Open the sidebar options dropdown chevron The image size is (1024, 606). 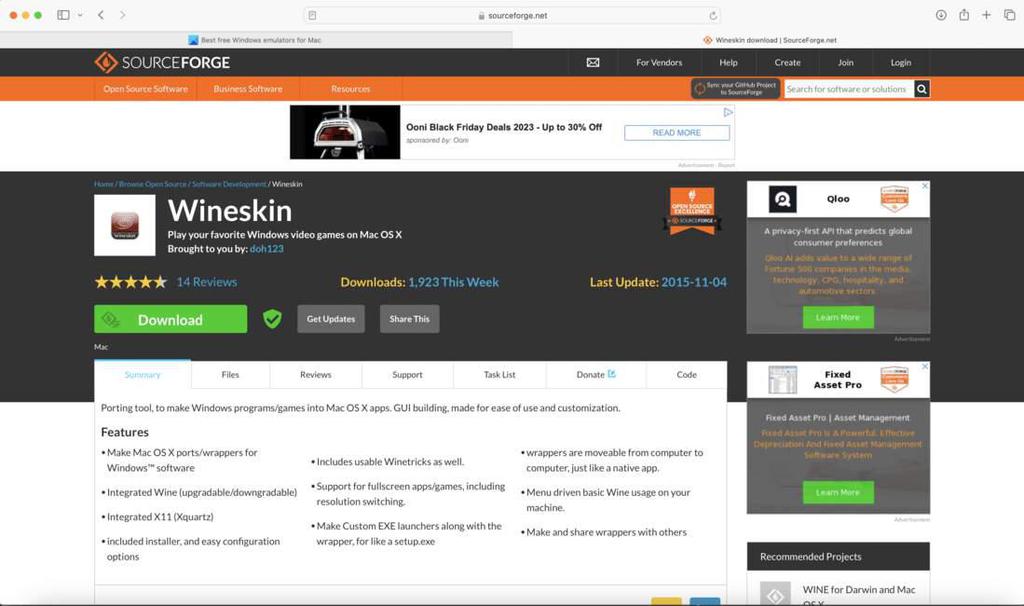[x=80, y=15]
